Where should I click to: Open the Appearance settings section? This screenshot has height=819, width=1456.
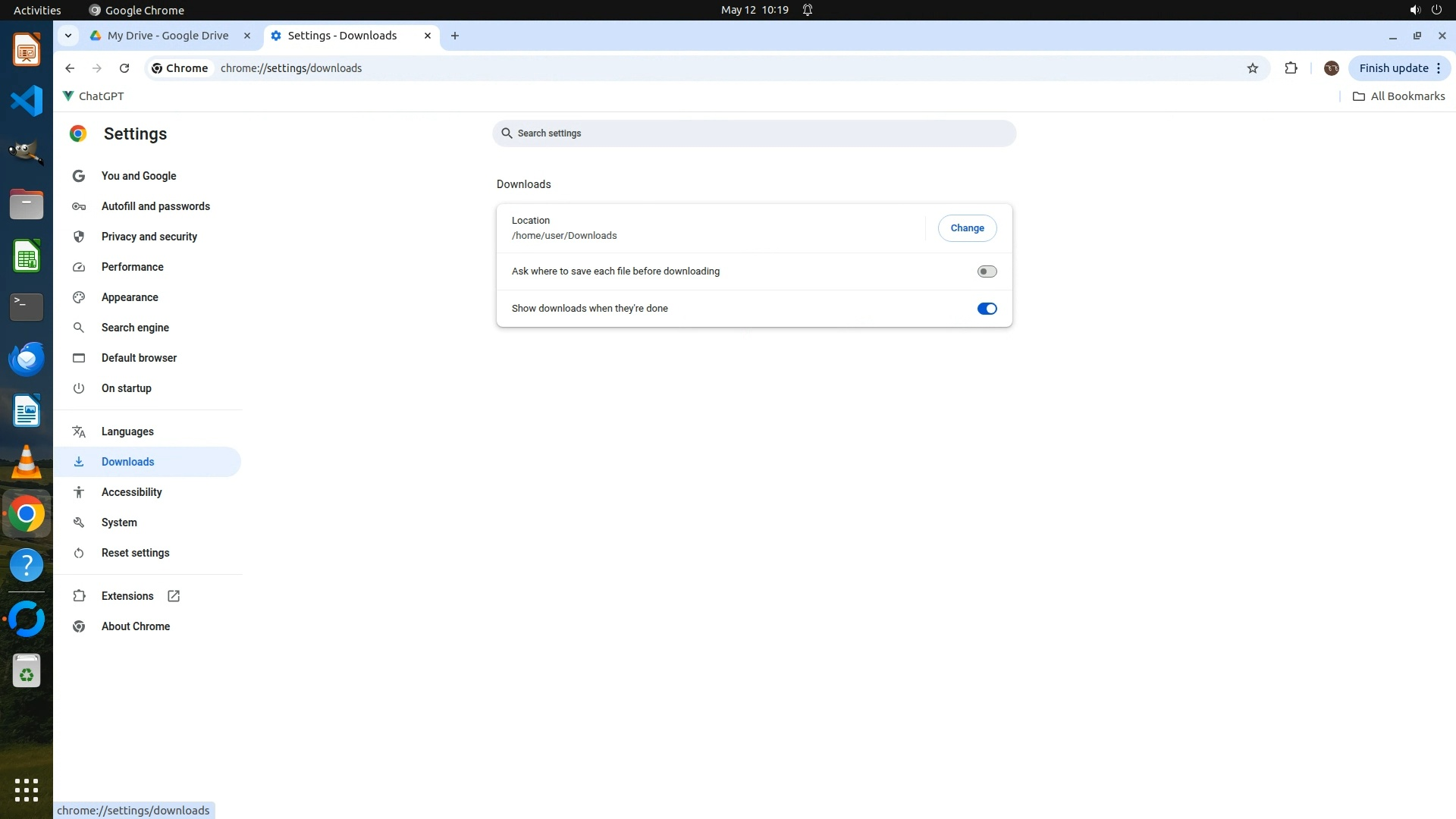point(130,297)
